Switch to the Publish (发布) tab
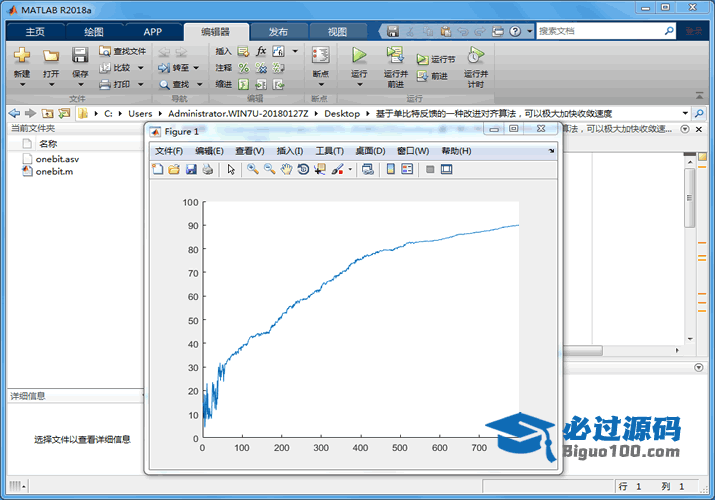This screenshot has width=715, height=500. coord(278,31)
